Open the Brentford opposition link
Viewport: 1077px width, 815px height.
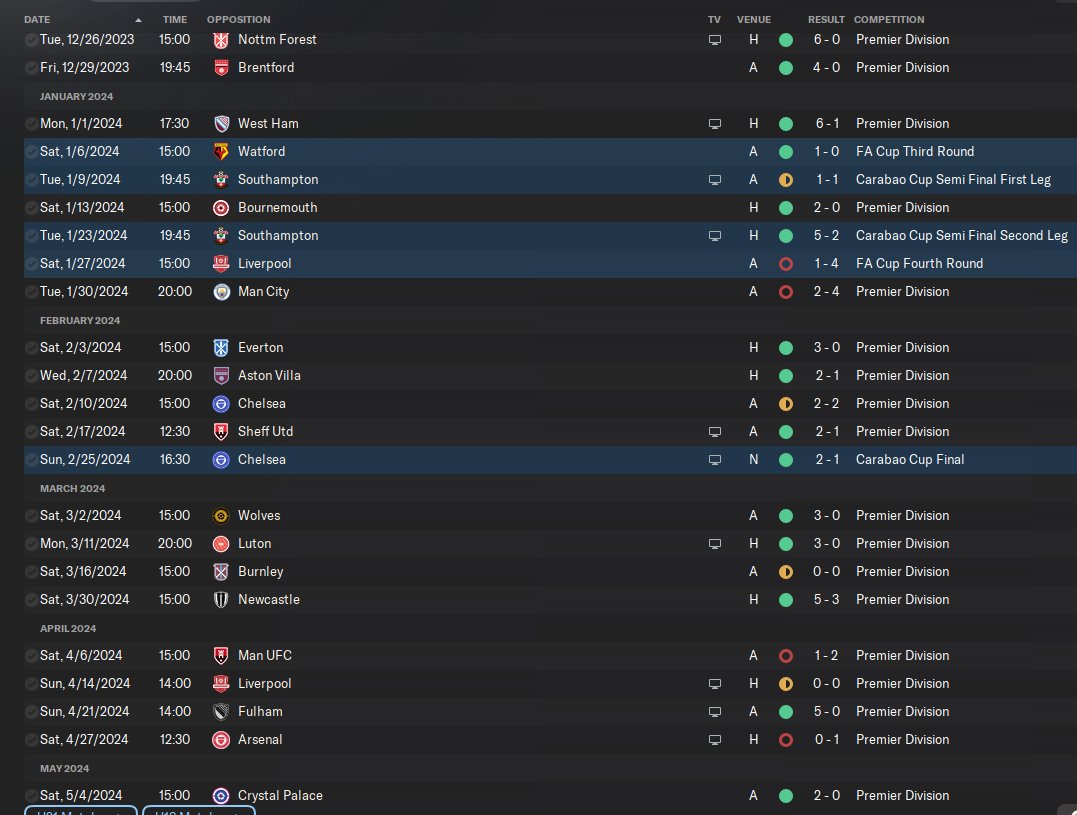tap(266, 67)
